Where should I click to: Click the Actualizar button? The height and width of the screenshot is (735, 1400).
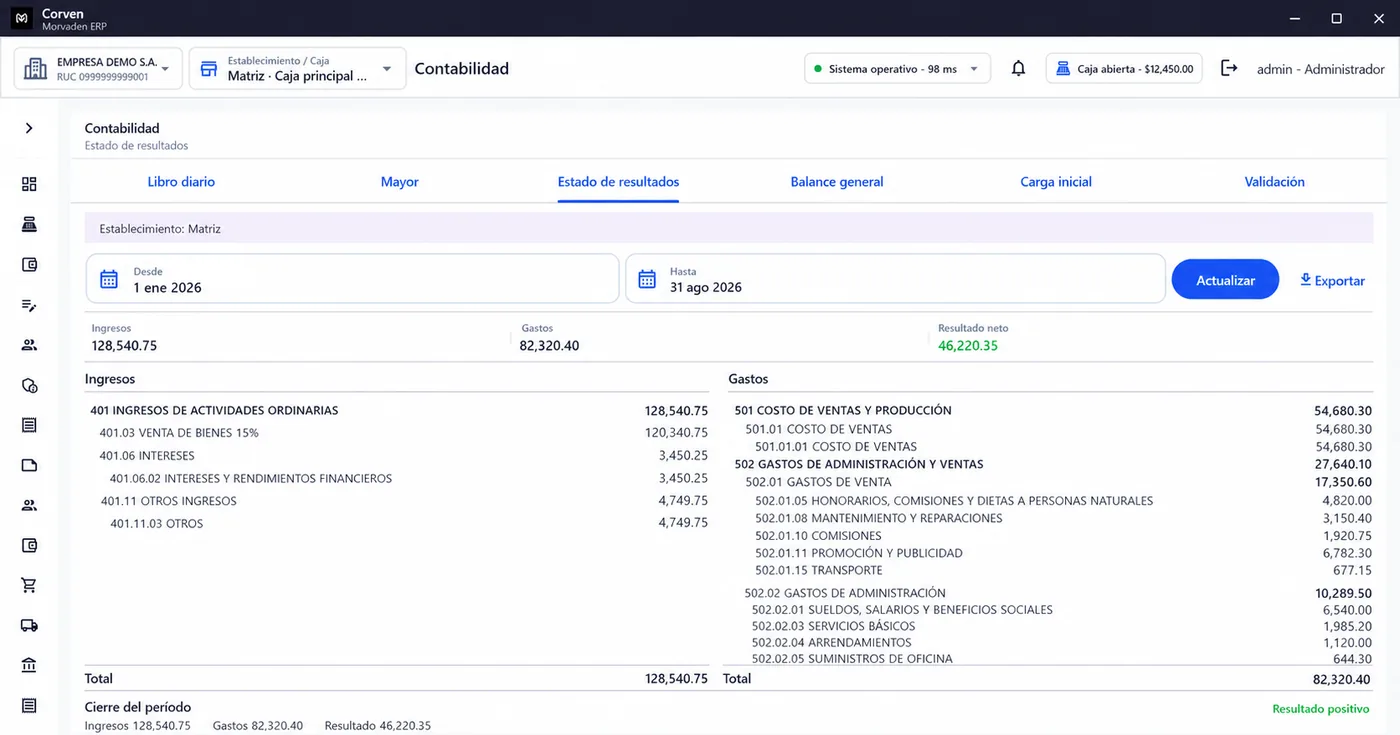(x=1225, y=280)
